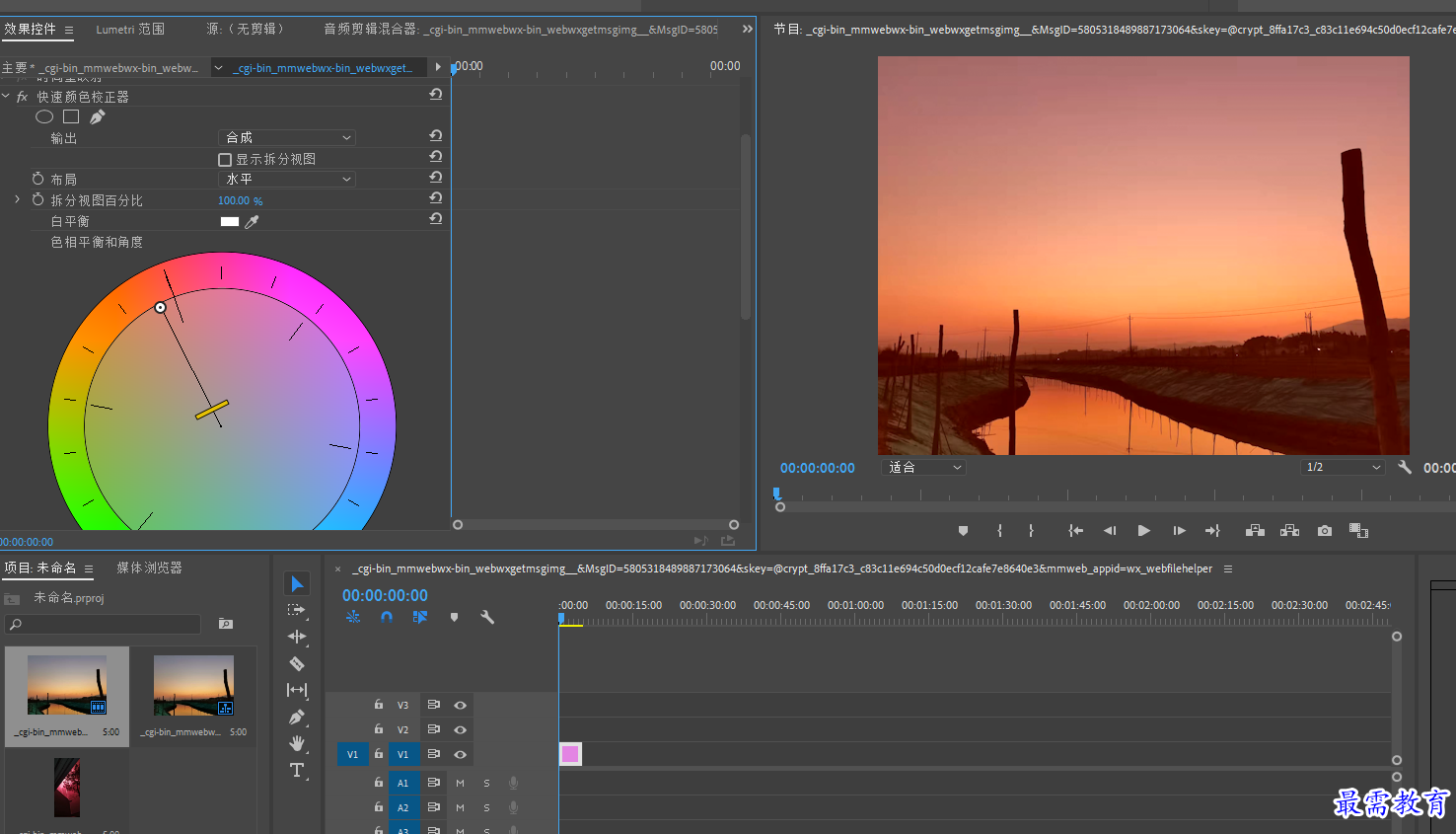The width and height of the screenshot is (1456, 834).
Task: Toggle V3 track output eye
Action: point(460,705)
